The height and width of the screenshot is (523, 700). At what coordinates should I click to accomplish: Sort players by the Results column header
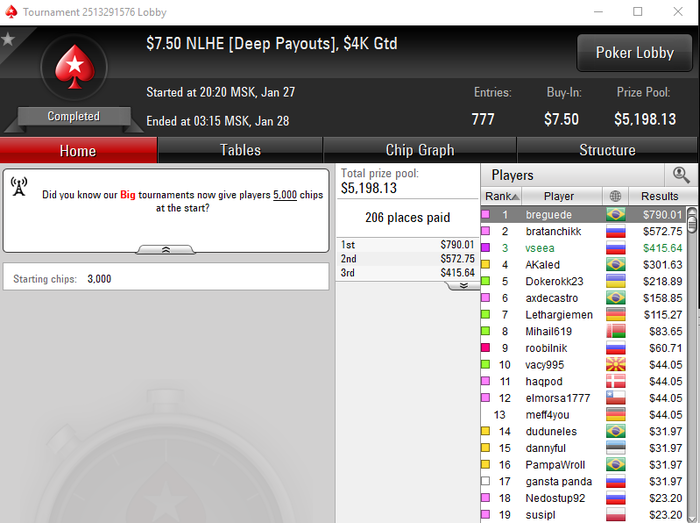[x=659, y=196]
